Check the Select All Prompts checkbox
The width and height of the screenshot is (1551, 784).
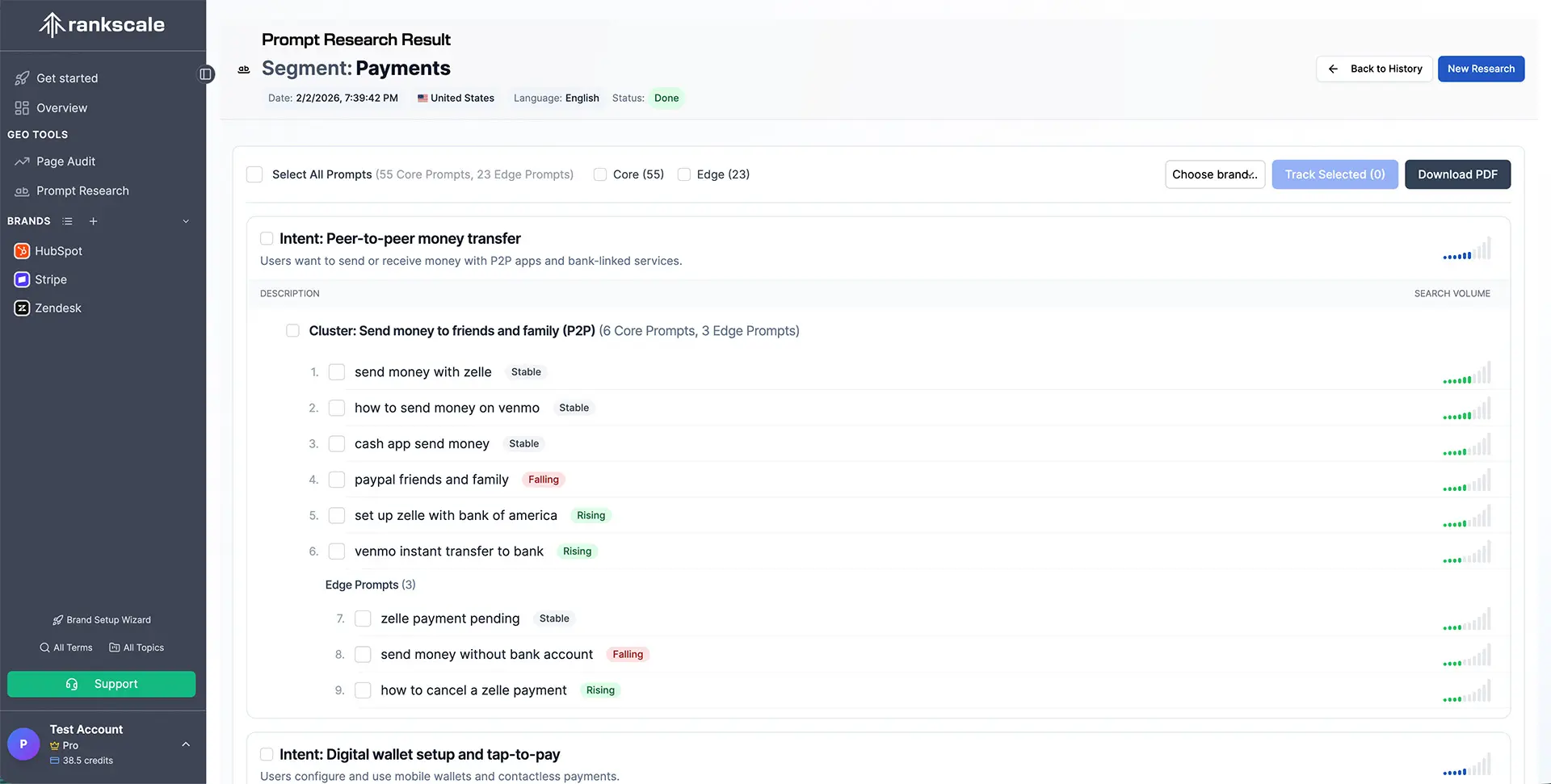254,174
